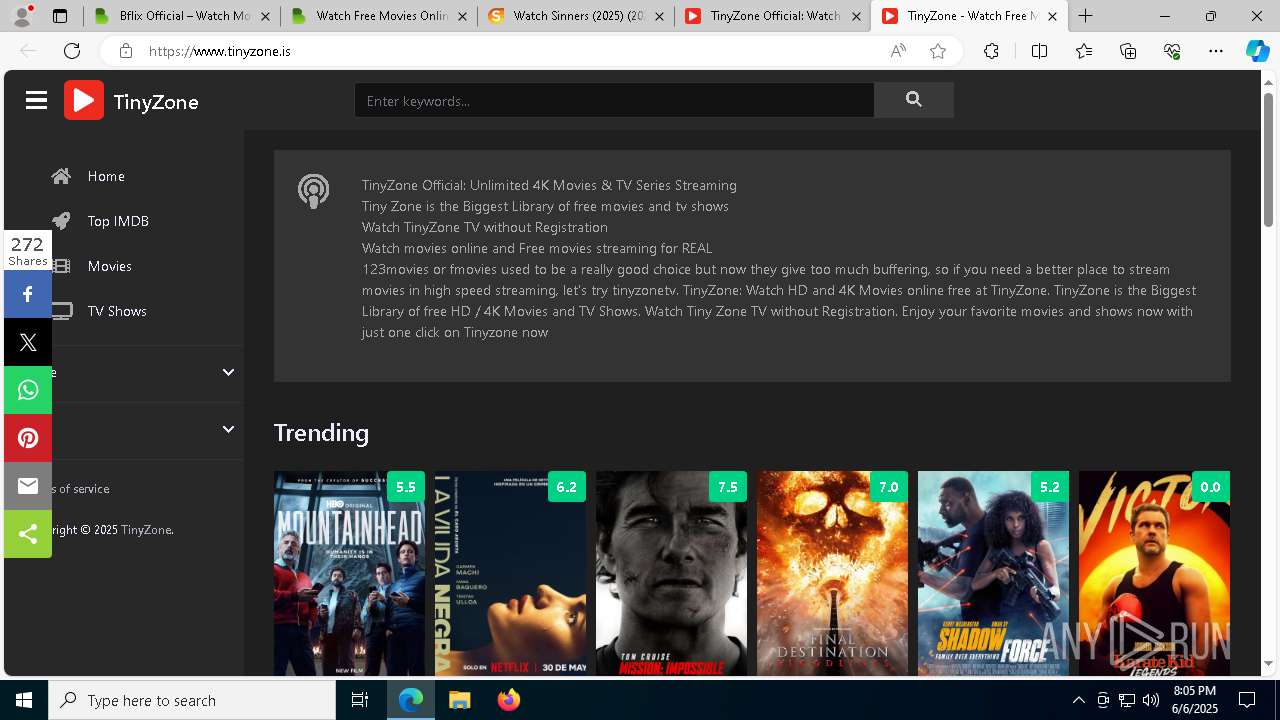1280x720 pixels.
Task: Open Browser essentials icon
Action: click(1172, 51)
